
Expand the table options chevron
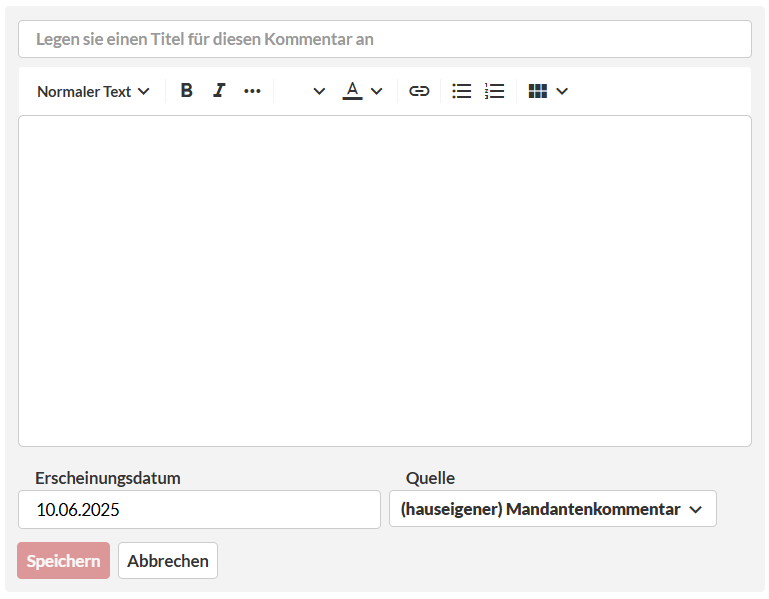(562, 91)
